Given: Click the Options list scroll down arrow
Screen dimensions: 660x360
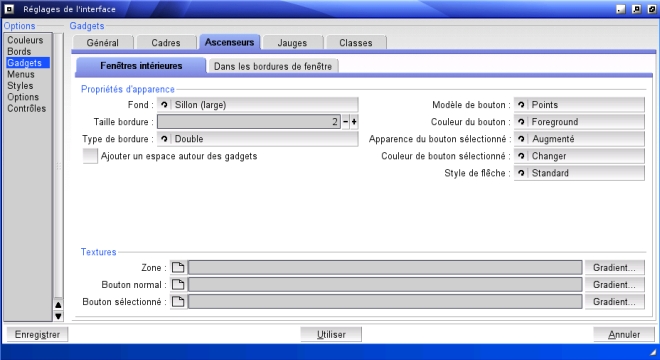Looking at the screenshot, I should point(58,316).
